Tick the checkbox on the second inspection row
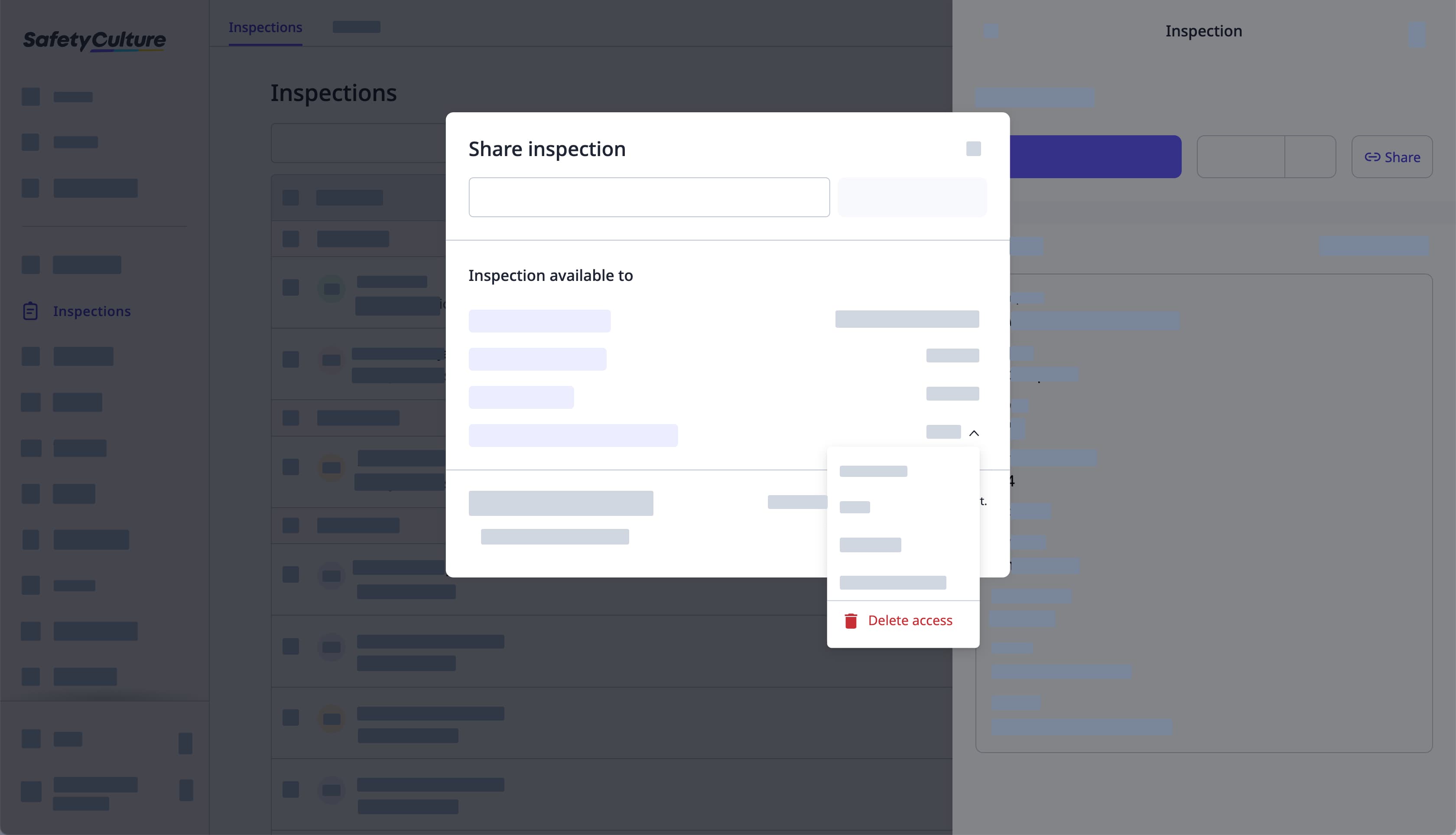The width and height of the screenshot is (1456, 835). click(x=291, y=238)
